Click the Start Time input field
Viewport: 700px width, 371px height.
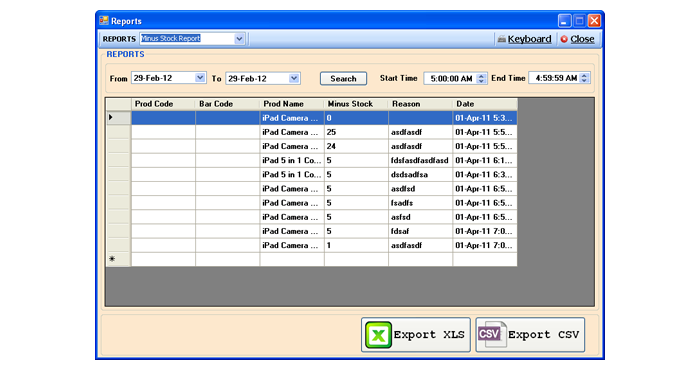pos(451,79)
